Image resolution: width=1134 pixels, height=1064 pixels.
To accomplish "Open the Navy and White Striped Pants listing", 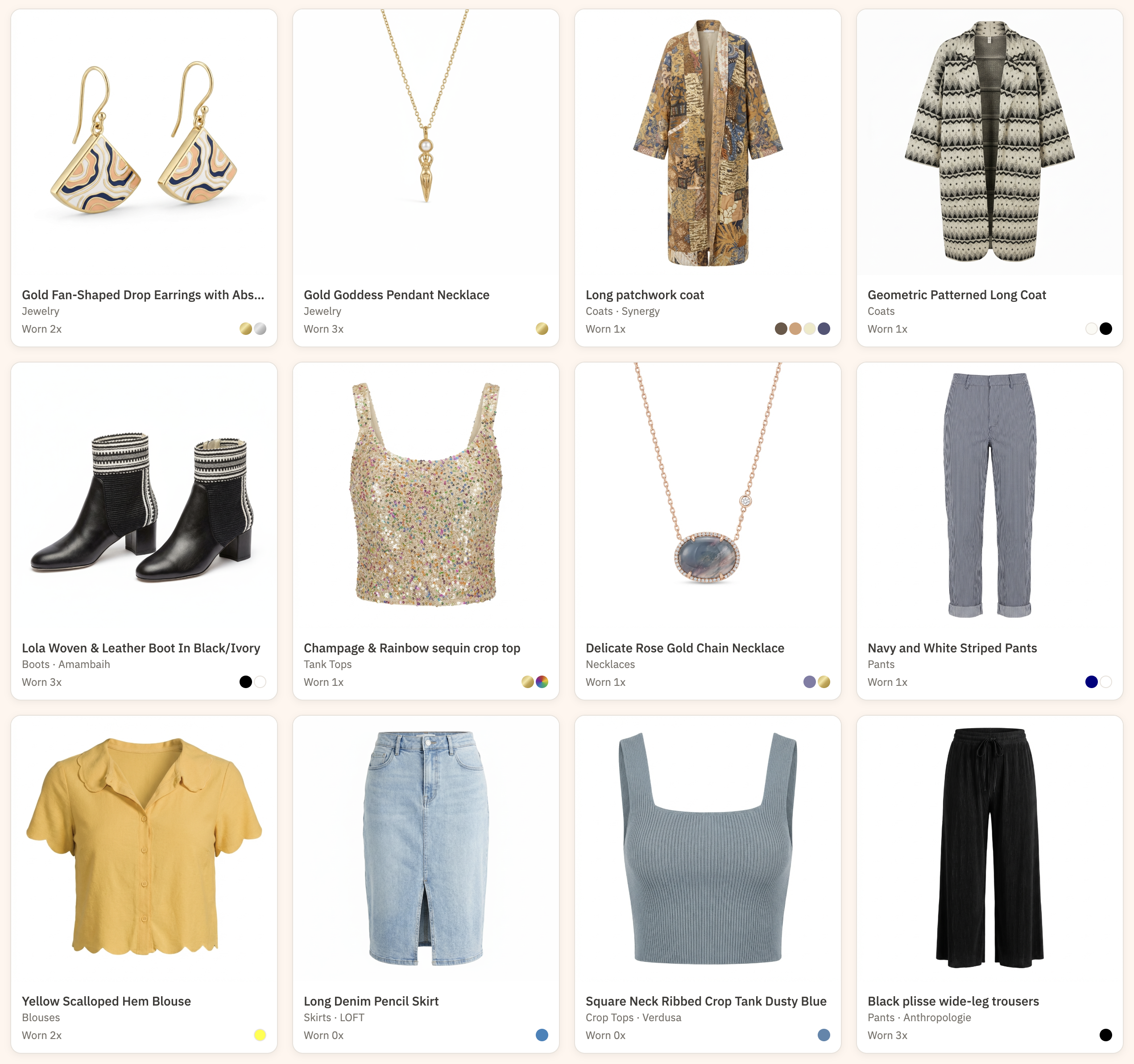I will 952,648.
